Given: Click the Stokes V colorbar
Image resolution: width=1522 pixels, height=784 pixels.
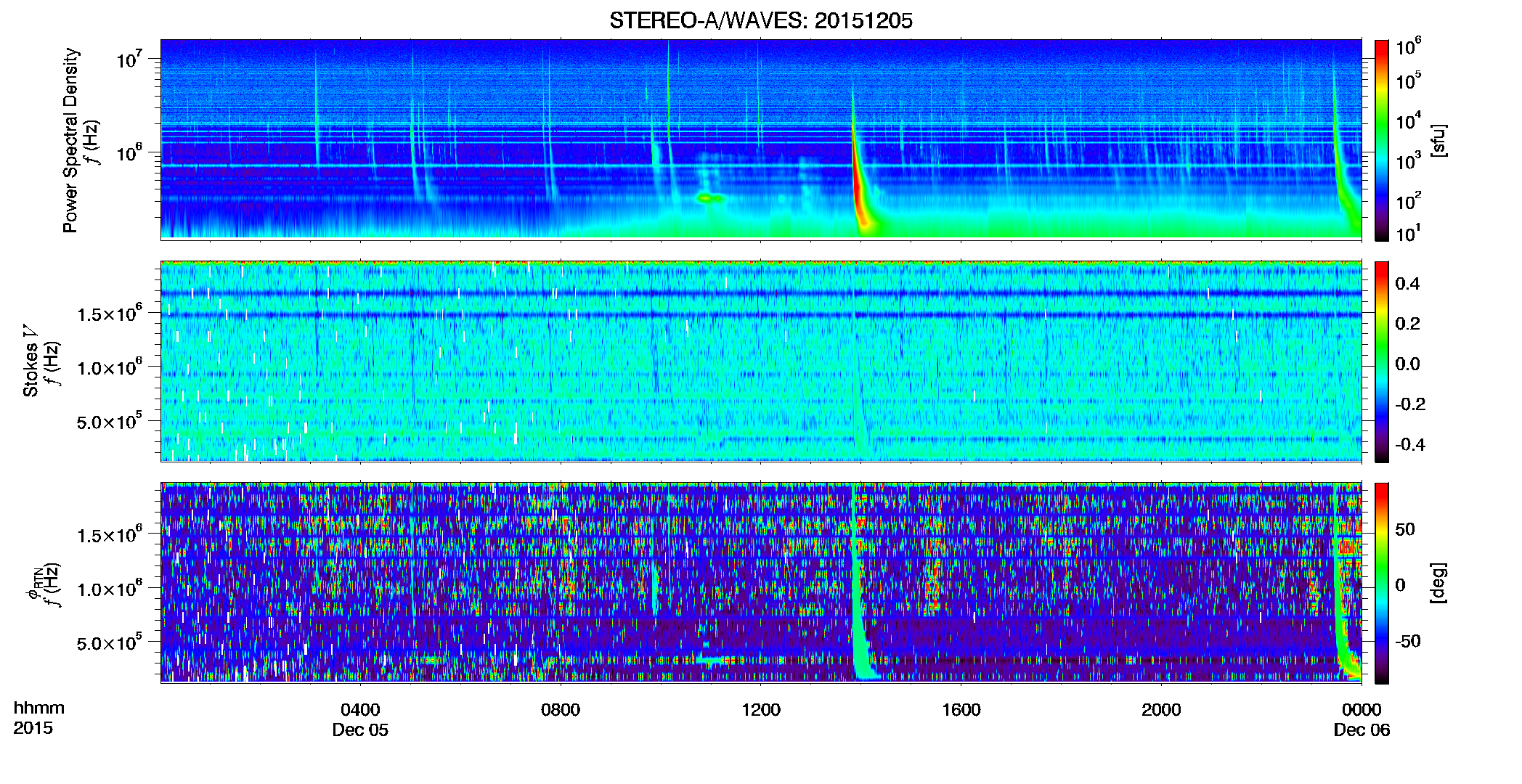Looking at the screenshot, I should click(x=1382, y=362).
